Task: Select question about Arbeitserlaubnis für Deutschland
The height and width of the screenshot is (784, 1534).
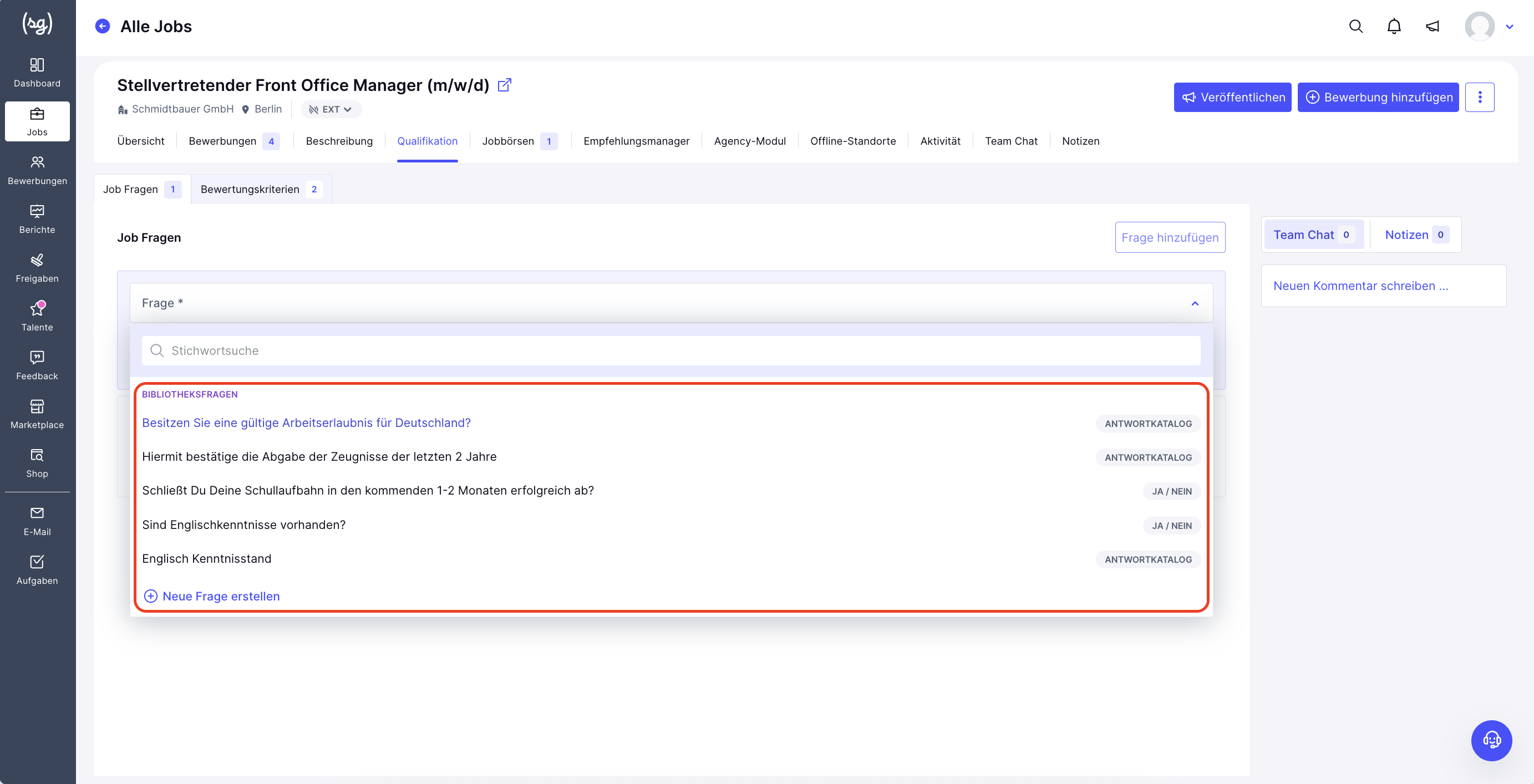Action: coord(671,422)
